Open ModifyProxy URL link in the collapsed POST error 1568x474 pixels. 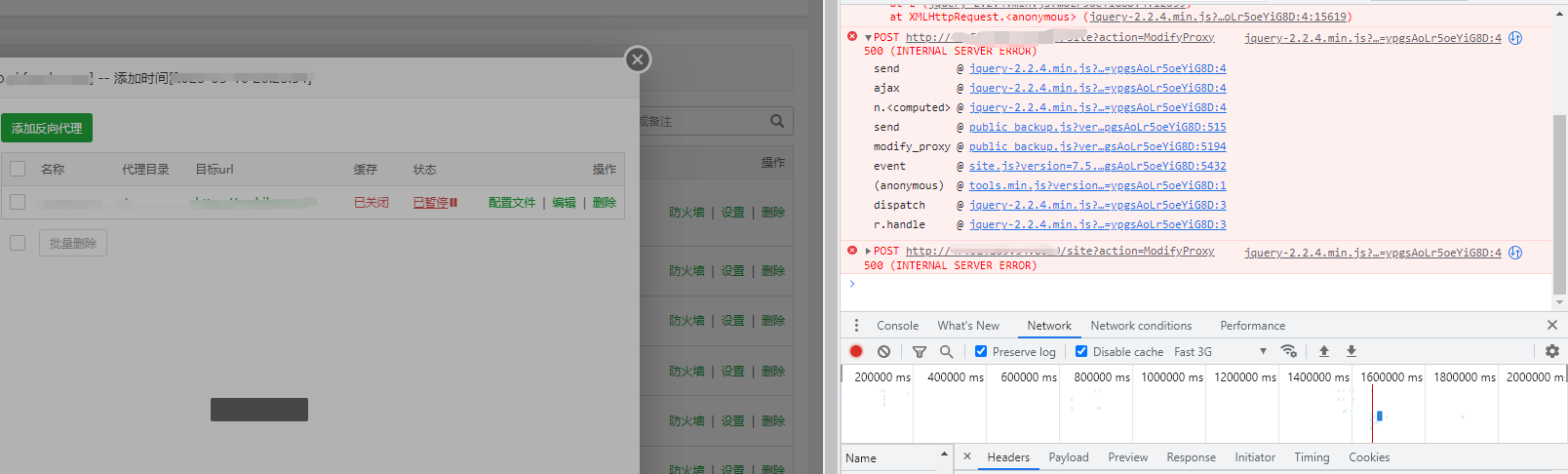(x=1060, y=251)
